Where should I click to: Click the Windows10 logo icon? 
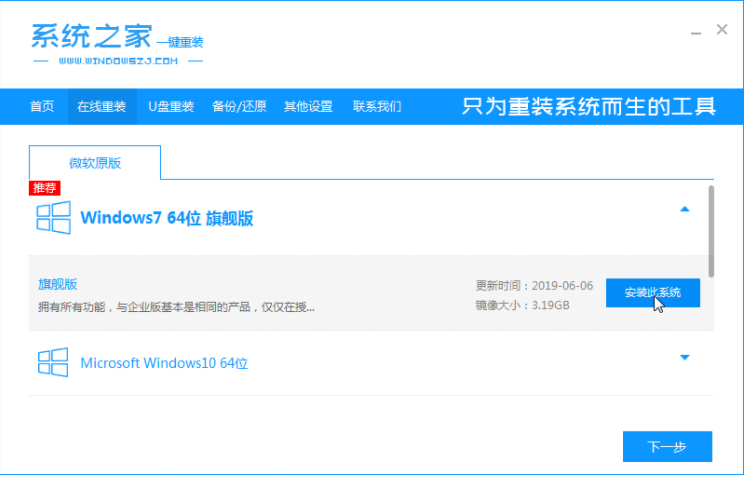53,362
